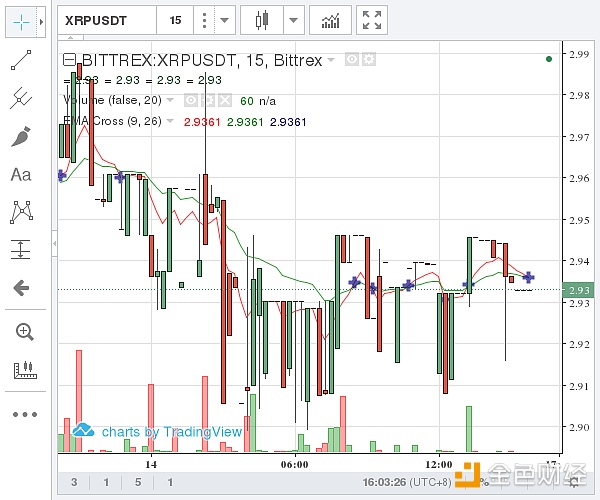Image resolution: width=600 pixels, height=500 pixels.
Task: Select the 5 range button
Action: (x=138, y=482)
